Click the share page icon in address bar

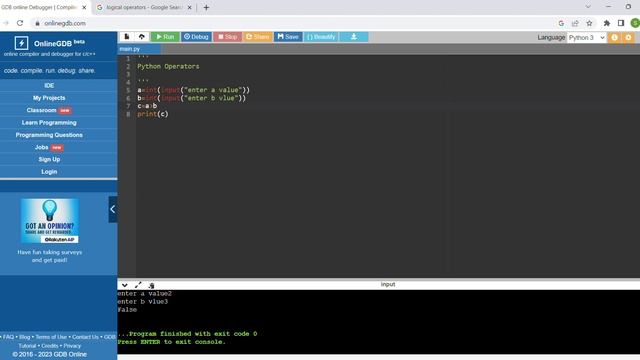pos(575,23)
